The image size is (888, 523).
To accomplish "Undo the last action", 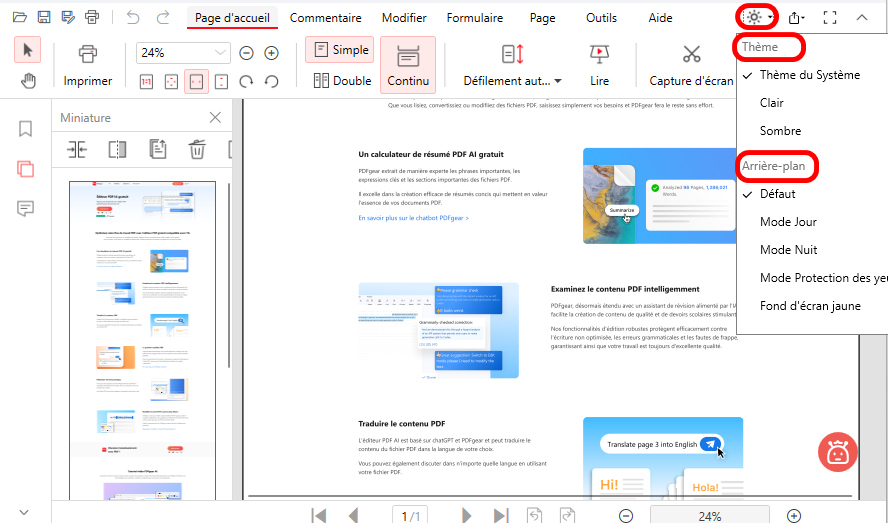I will (x=133, y=18).
